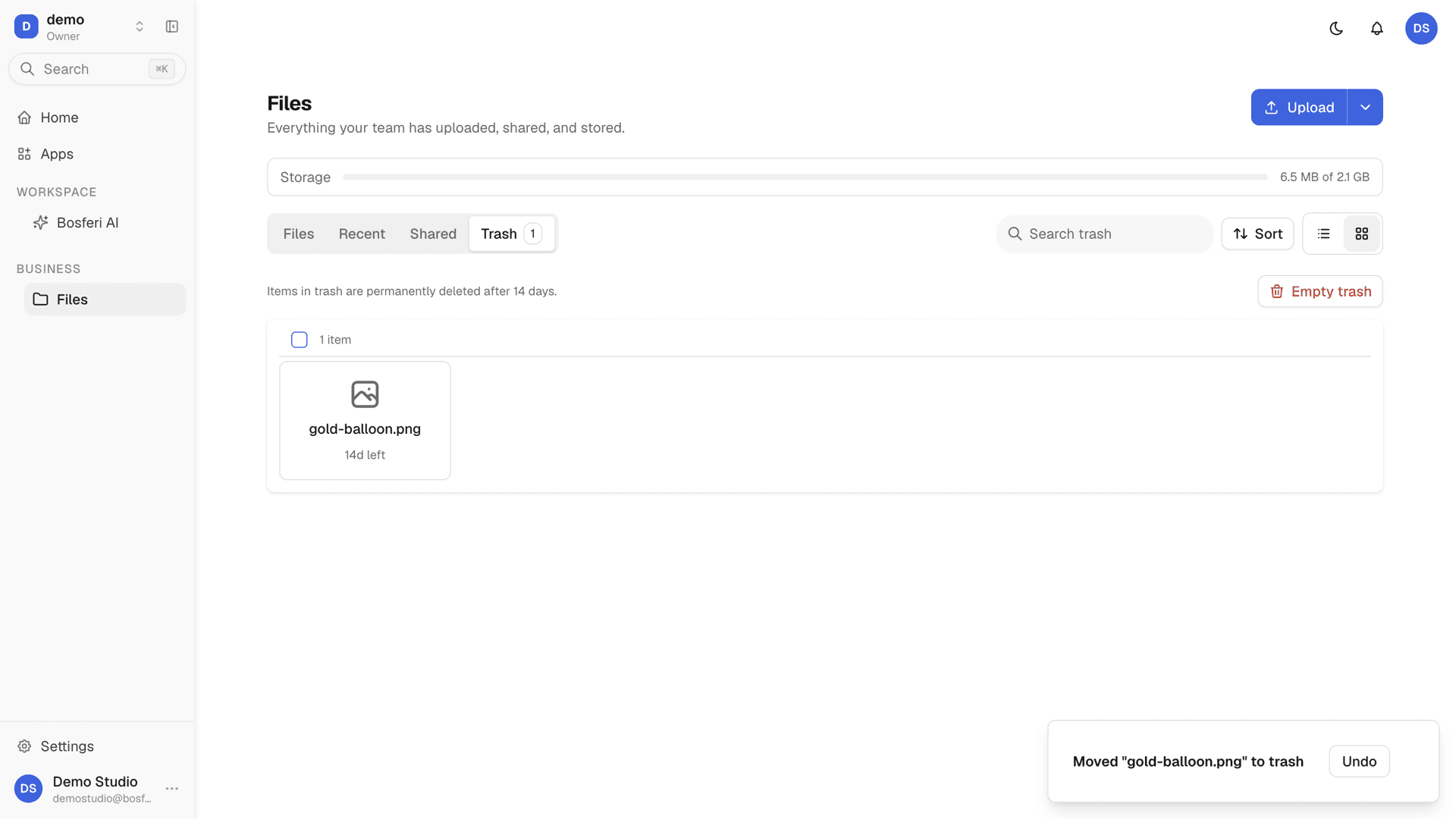This screenshot has height=819, width=1456.
Task: Collapse the sidebar panel icon
Action: pos(172,27)
